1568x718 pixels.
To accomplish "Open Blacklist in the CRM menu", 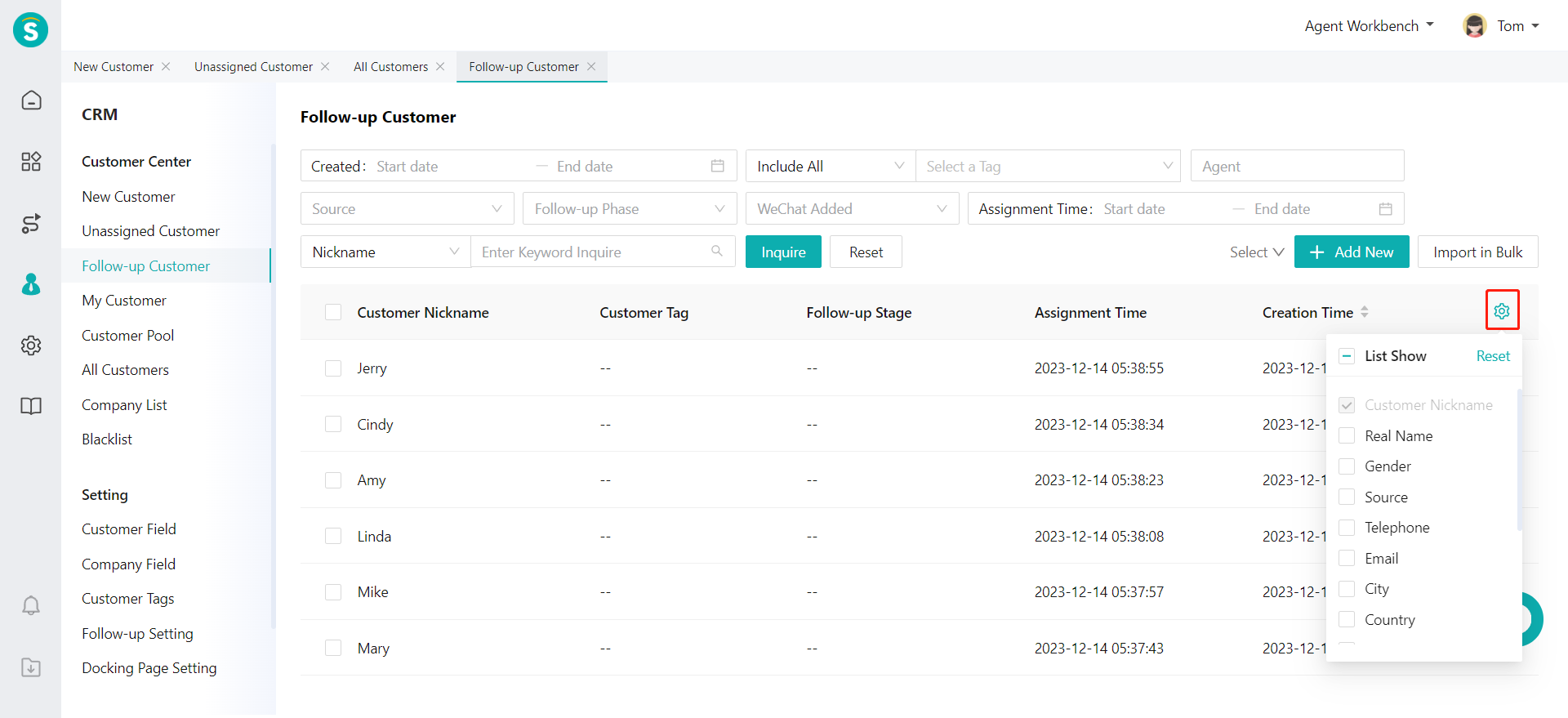I will [x=107, y=439].
